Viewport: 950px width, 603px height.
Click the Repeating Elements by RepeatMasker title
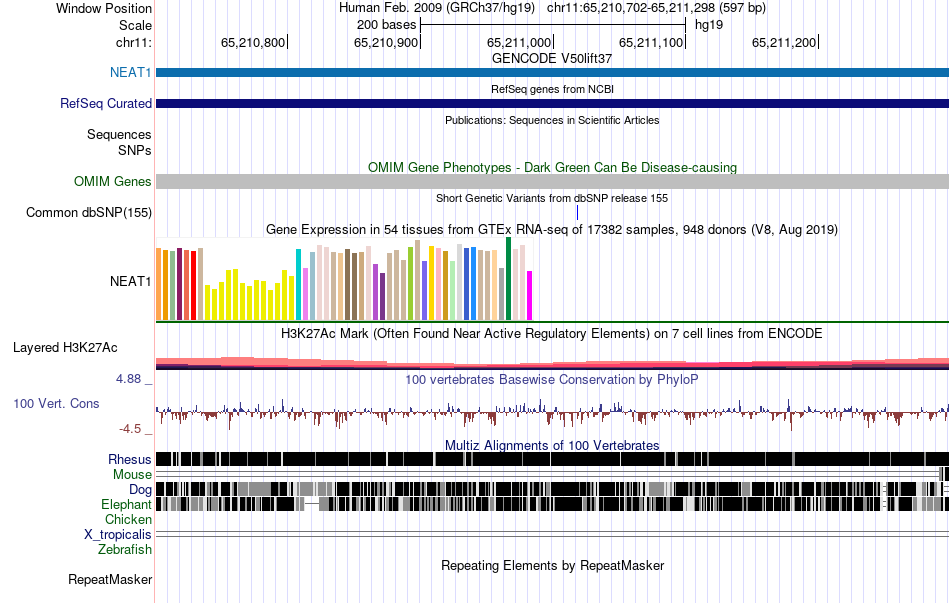click(x=553, y=565)
